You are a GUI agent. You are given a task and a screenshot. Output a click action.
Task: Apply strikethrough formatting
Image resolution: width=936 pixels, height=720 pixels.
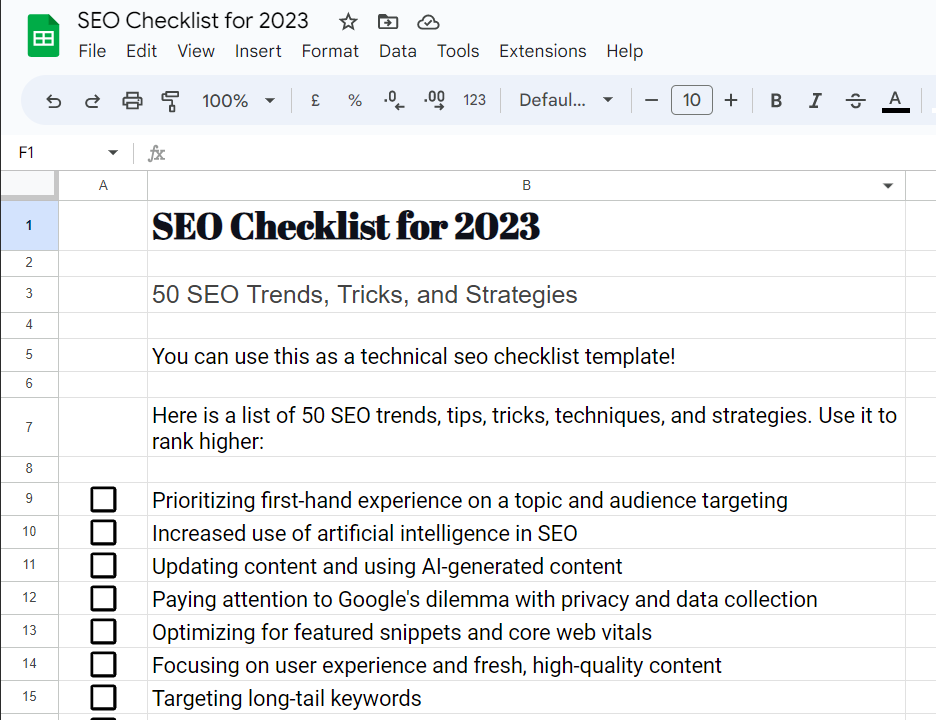(855, 100)
